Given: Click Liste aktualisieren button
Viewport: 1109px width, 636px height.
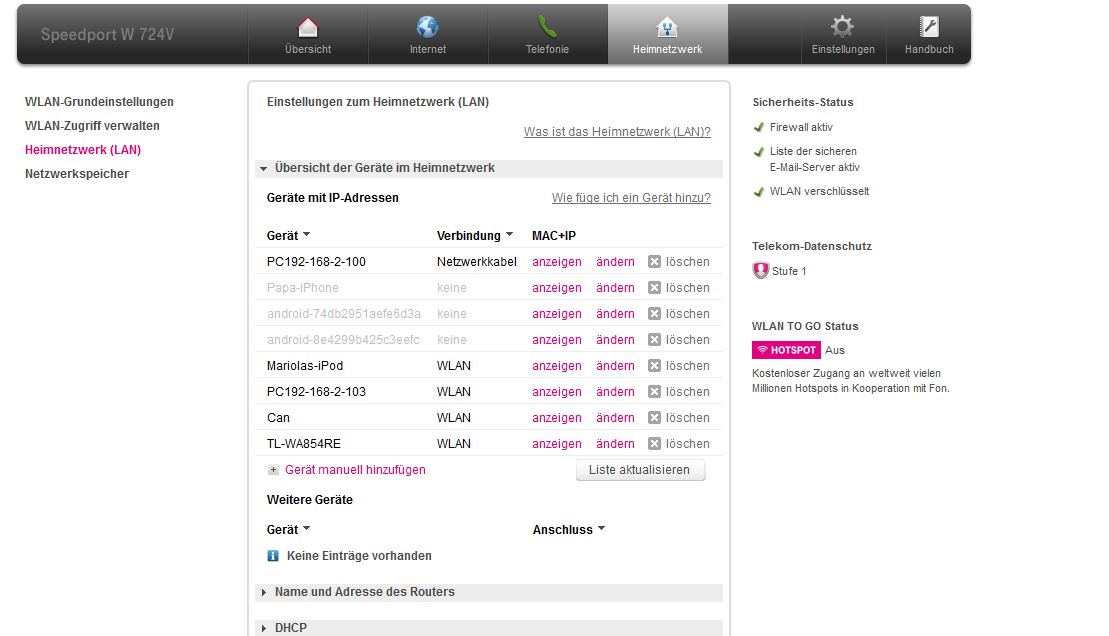Looking at the screenshot, I should (x=640, y=470).
